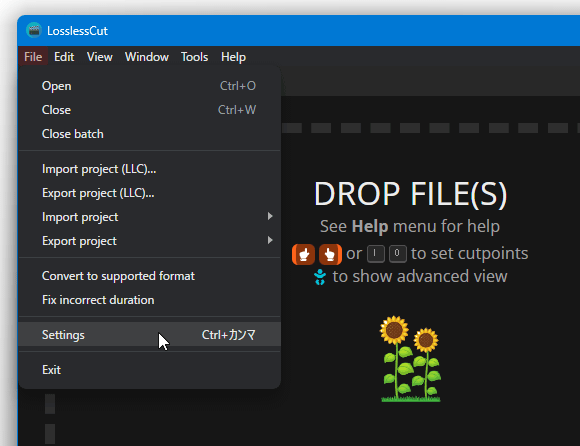Click the DROP FILE(S) heading text
This screenshot has width=580, height=446.
click(x=410, y=194)
